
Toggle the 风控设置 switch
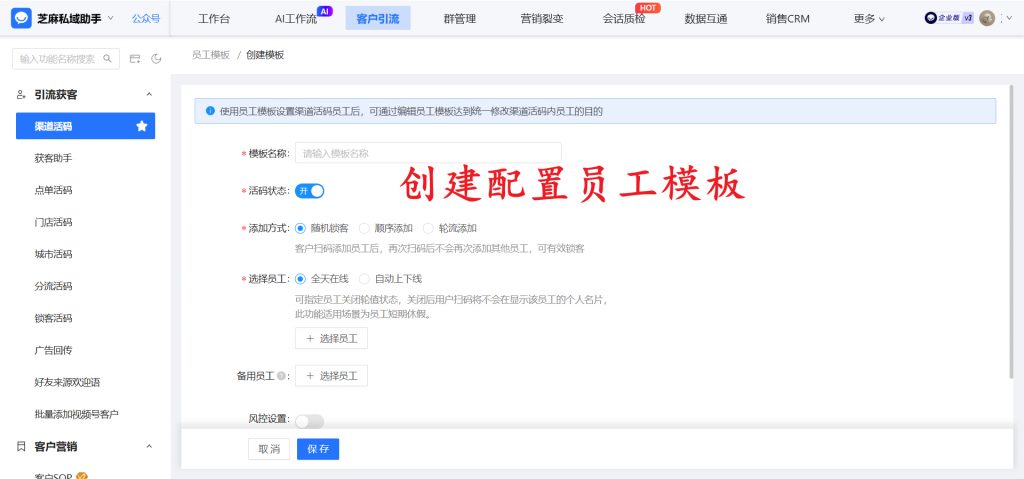(310, 421)
